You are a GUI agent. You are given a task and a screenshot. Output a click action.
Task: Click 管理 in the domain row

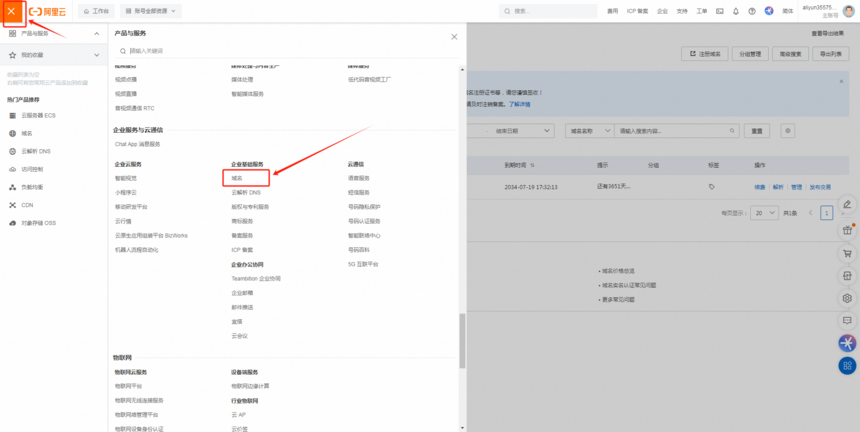(796, 187)
